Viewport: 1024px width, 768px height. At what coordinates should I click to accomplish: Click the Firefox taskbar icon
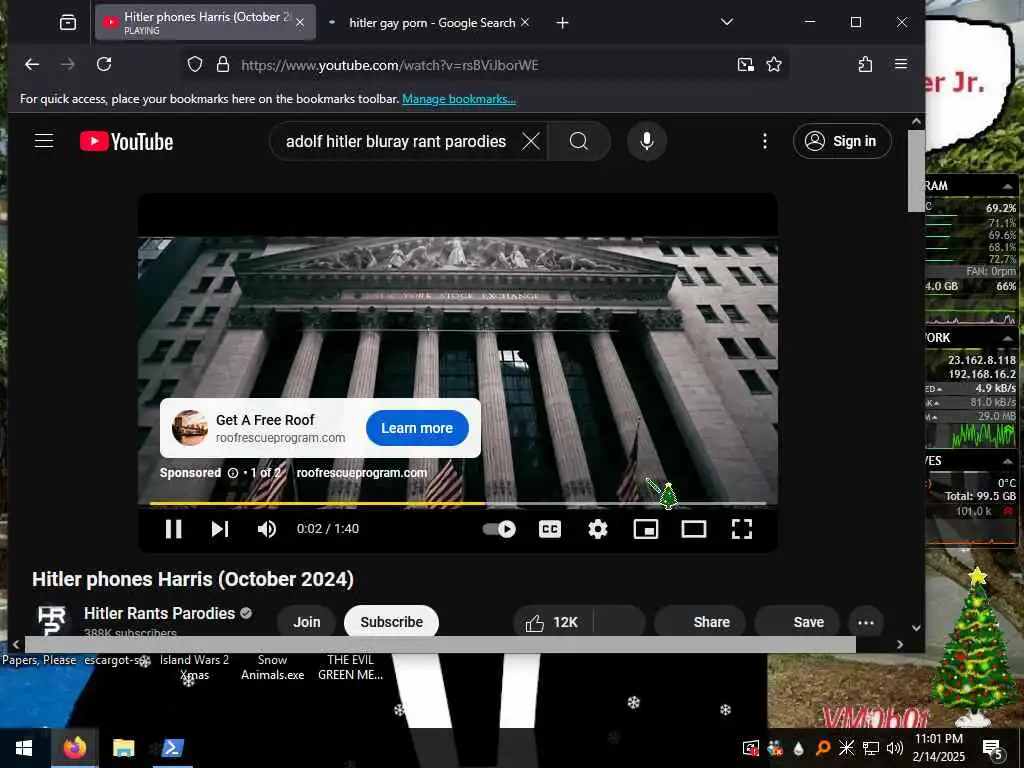(74, 748)
